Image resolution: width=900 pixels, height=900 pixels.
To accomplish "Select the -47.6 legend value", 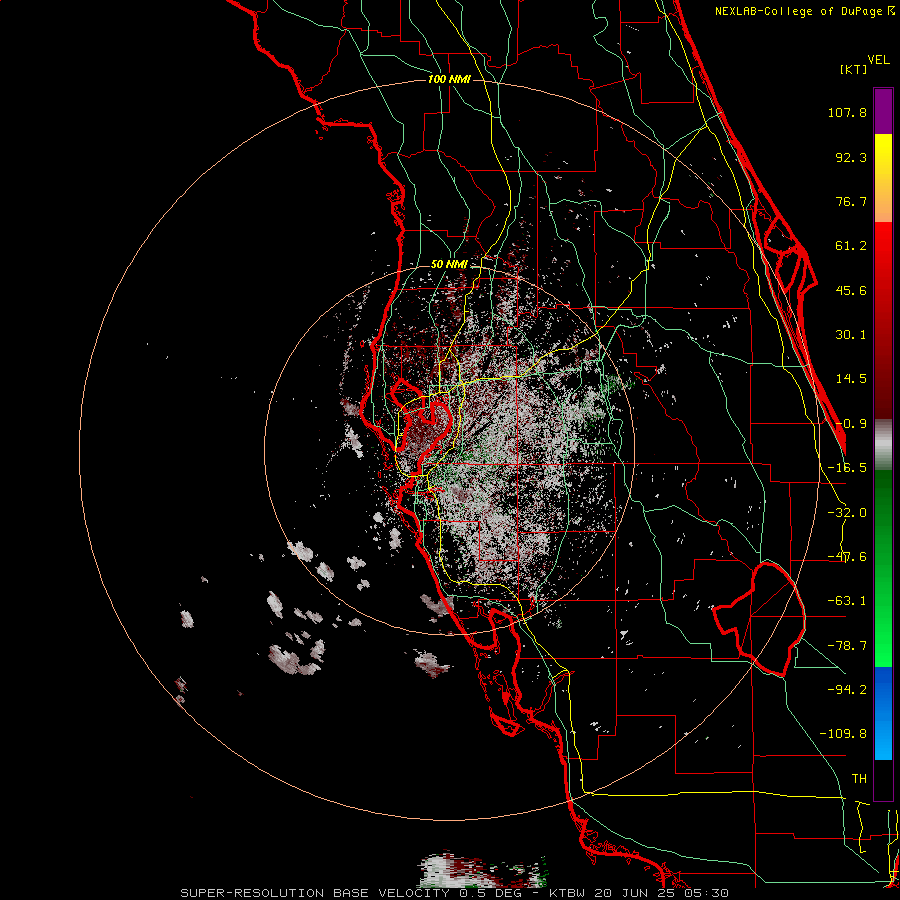I will pos(847,557).
